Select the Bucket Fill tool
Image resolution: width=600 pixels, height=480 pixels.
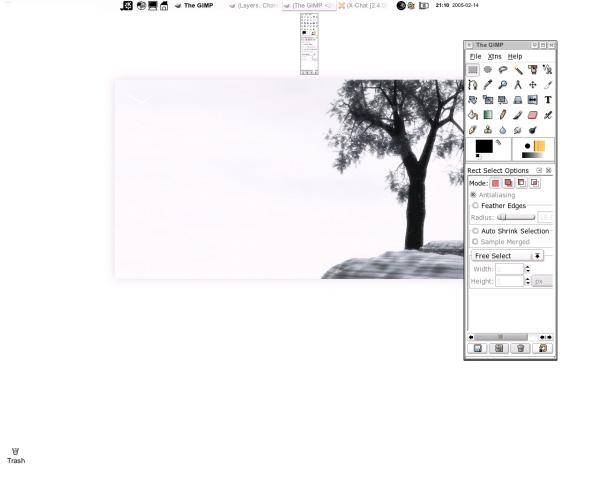pyautogui.click(x=473, y=115)
